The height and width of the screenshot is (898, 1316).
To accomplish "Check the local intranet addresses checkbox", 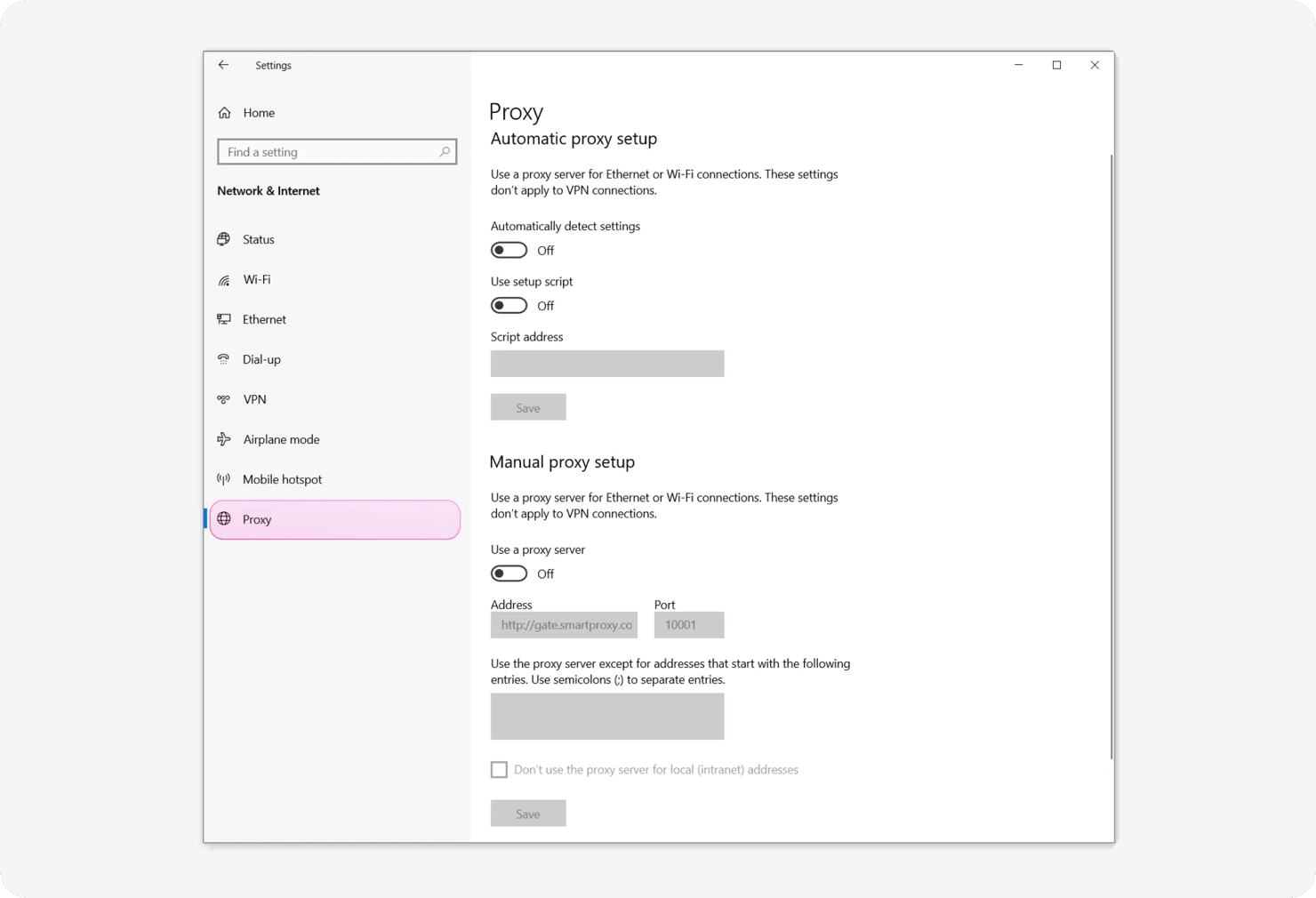I will click(499, 770).
